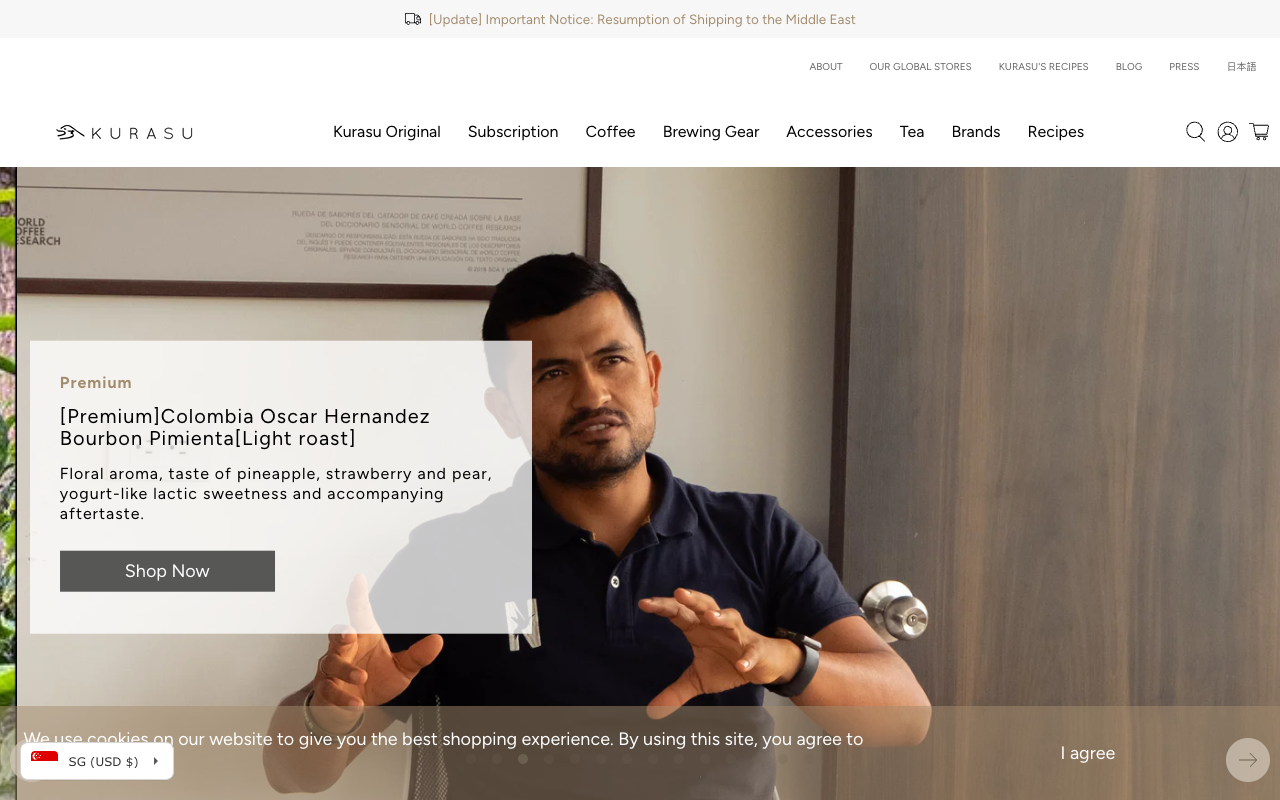Click the Kurasu logo
This screenshot has height=800, width=1280.
[x=124, y=132]
